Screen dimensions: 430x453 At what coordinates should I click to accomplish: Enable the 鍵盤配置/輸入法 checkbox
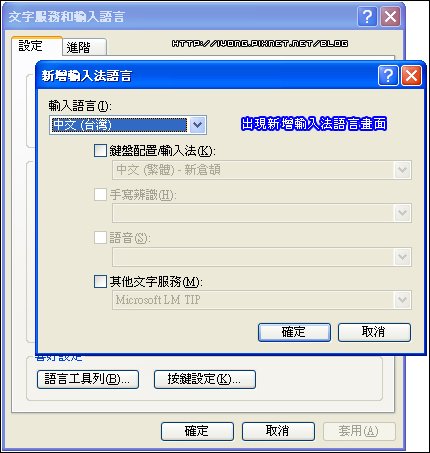(x=100, y=150)
